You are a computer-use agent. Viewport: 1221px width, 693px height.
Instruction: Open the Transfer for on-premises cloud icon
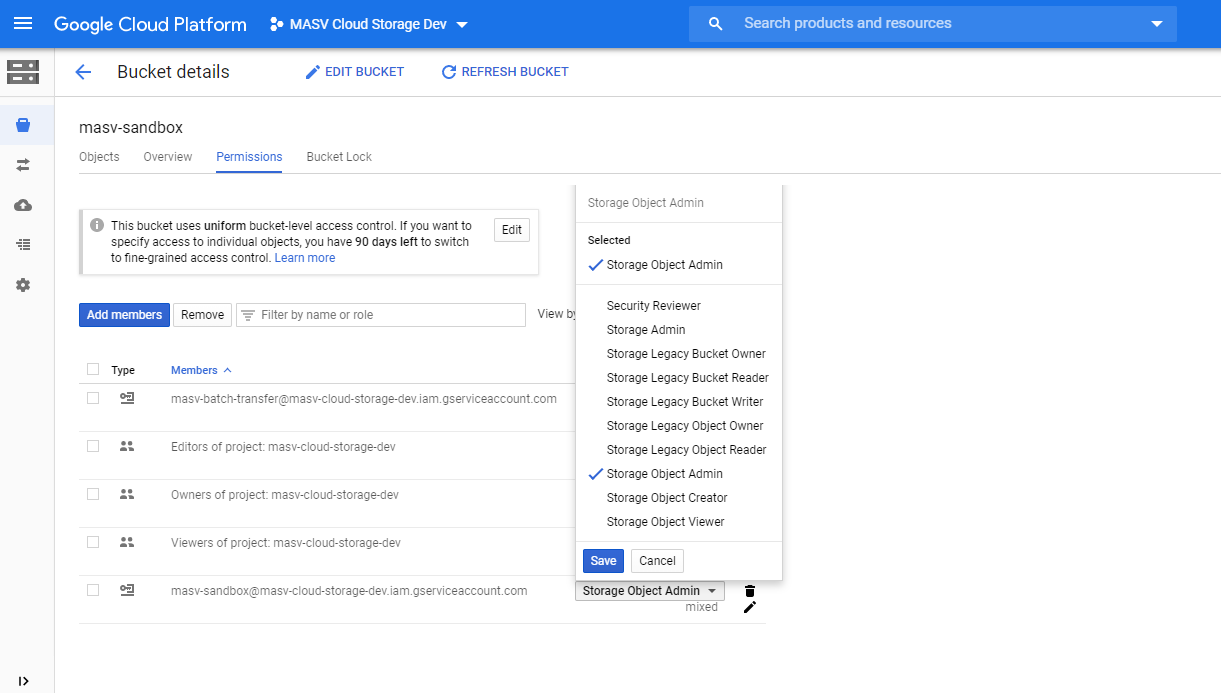(x=23, y=205)
